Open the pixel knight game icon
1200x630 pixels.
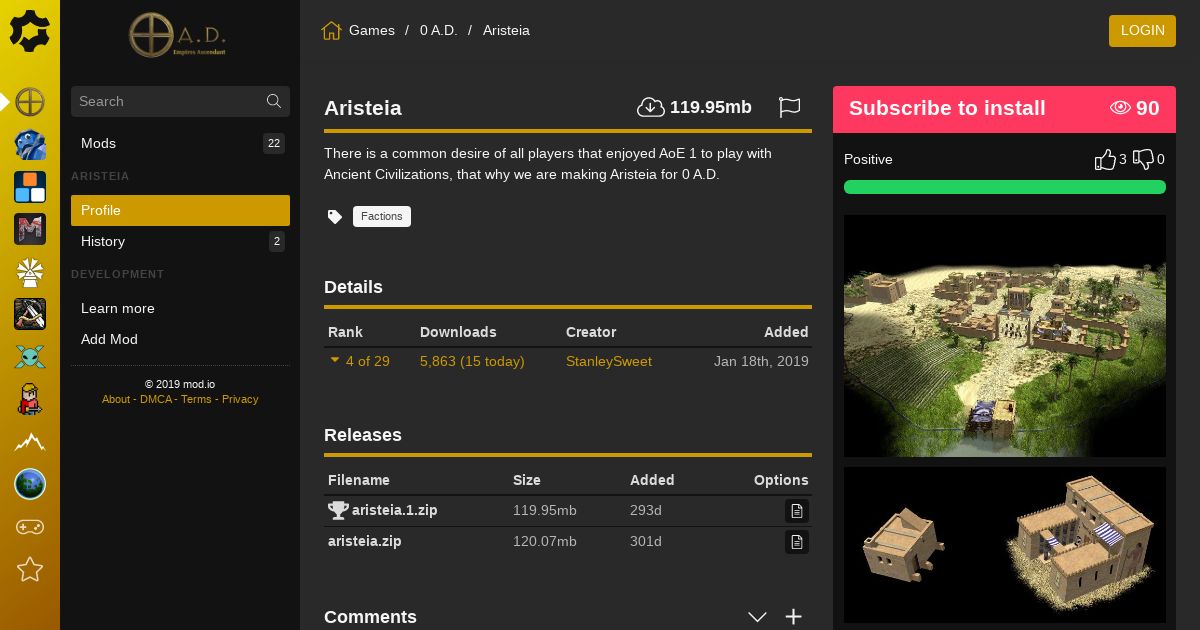coord(30,399)
